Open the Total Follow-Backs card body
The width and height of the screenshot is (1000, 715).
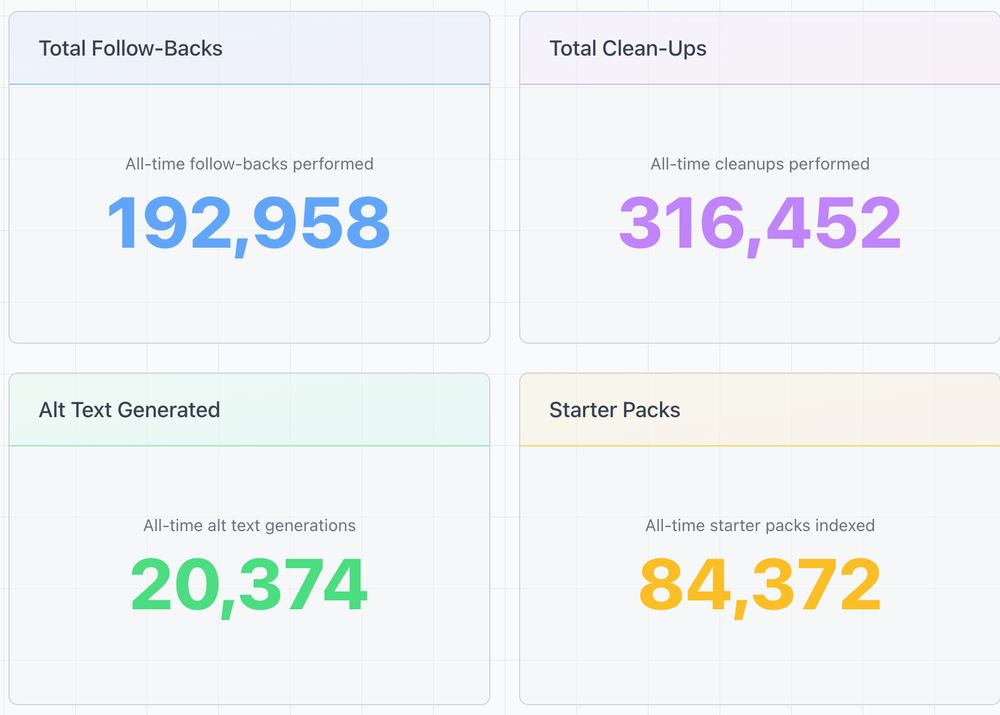(x=248, y=210)
